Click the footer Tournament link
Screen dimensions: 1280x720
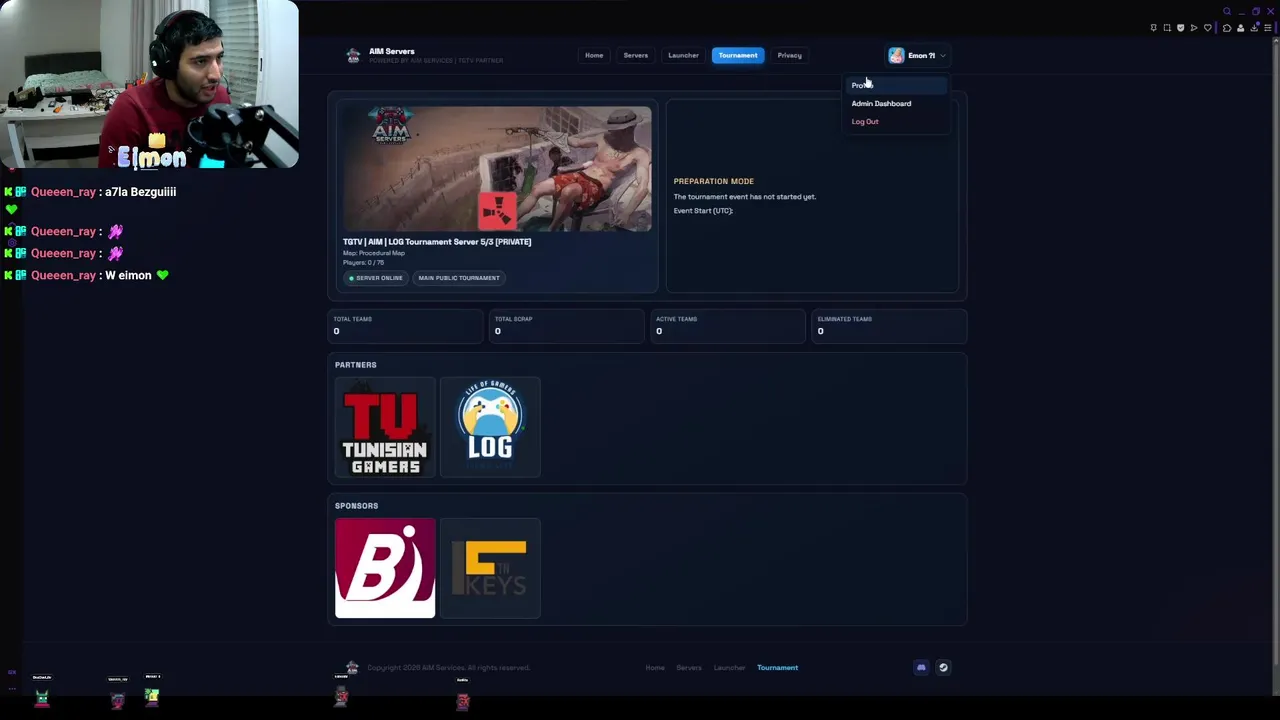click(x=777, y=667)
